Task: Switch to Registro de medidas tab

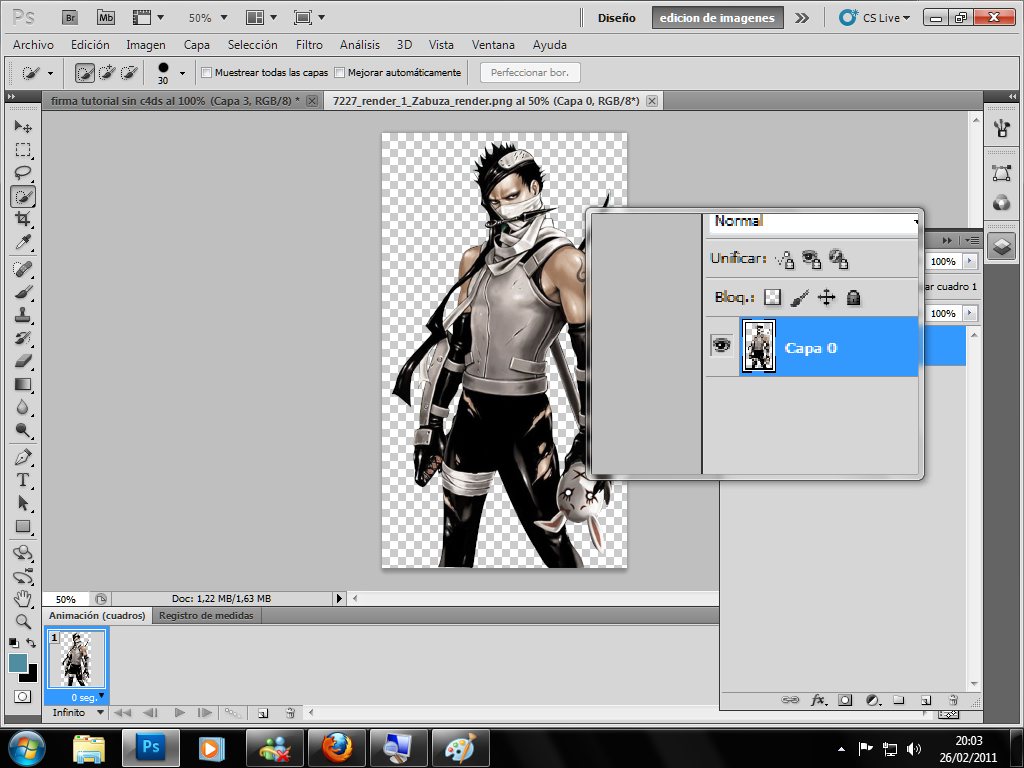Action: coord(206,616)
